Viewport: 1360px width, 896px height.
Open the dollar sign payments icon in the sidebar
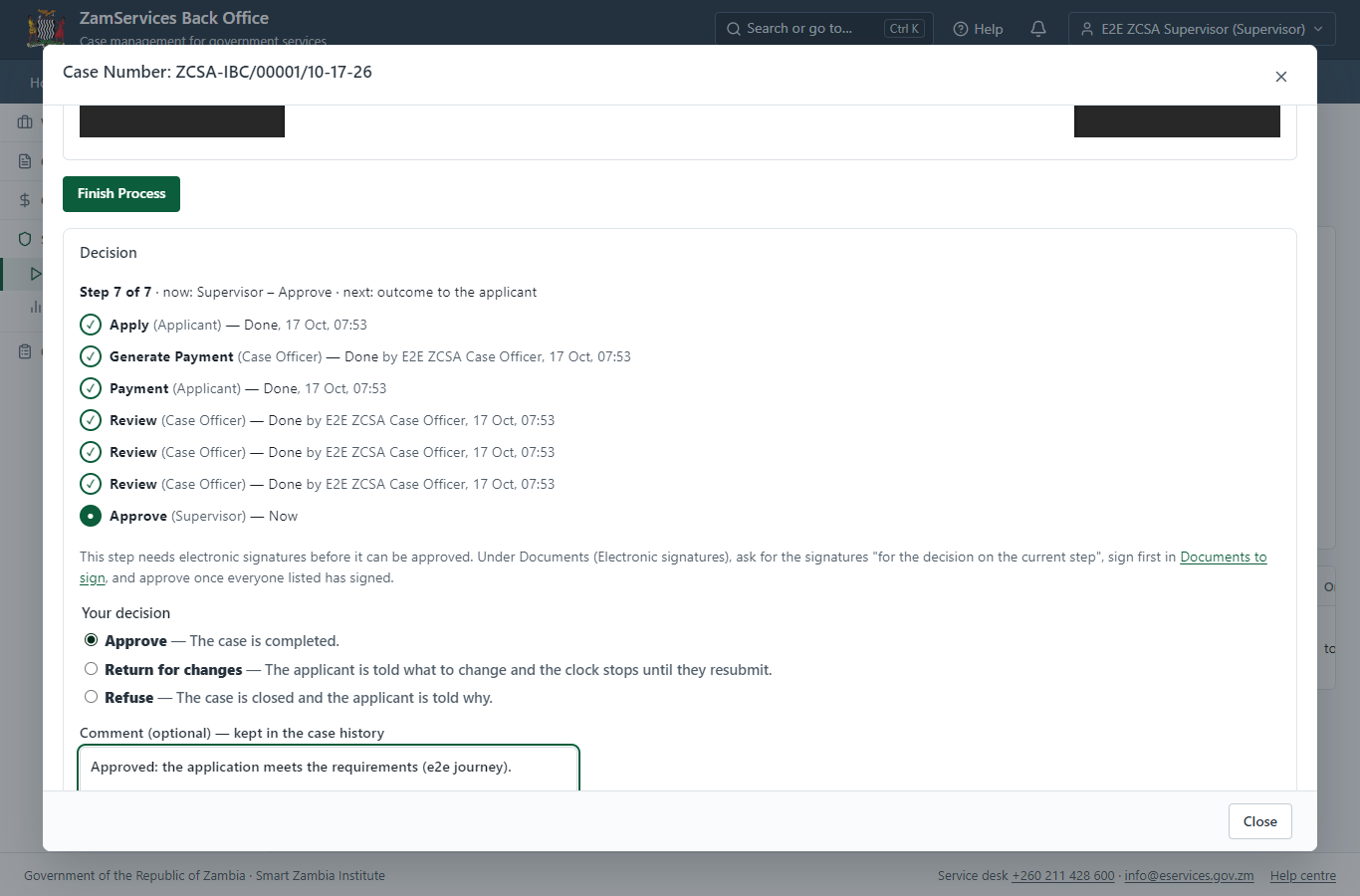coord(25,200)
